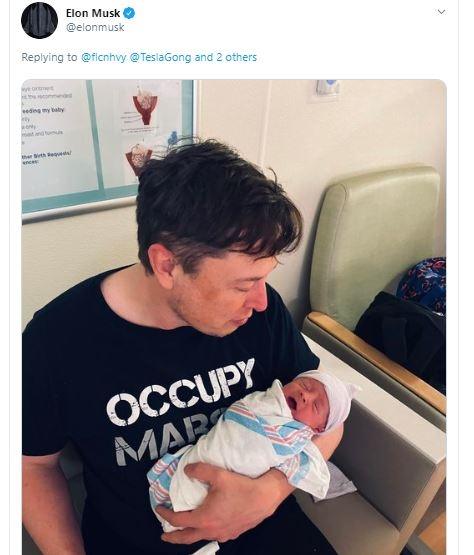Viewport: 474px width, 555px height.
Task: Click the round profile avatar picture
Action: pyautogui.click(x=39, y=20)
